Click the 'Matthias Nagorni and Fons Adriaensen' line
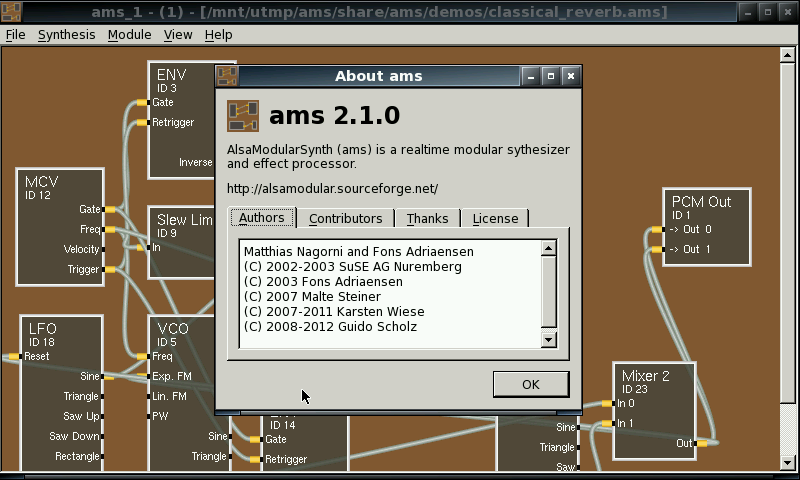 pos(359,251)
